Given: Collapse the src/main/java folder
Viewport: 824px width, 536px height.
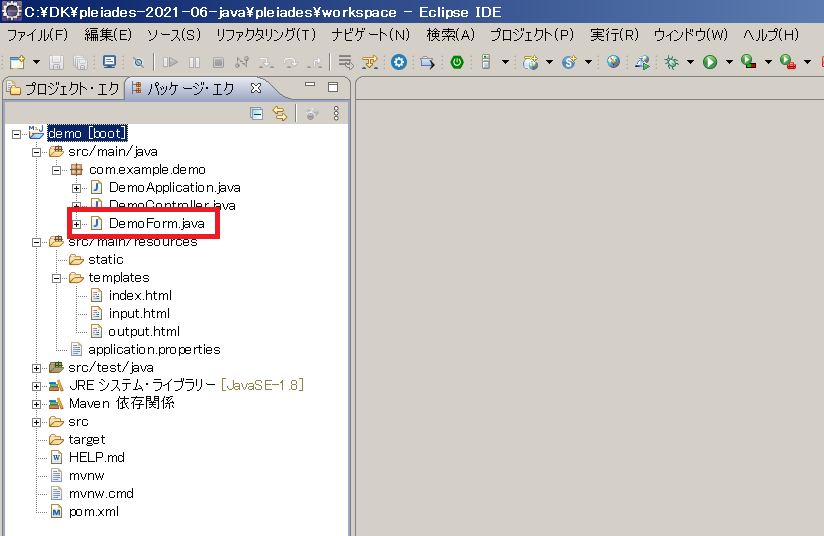Looking at the screenshot, I should [x=36, y=152].
